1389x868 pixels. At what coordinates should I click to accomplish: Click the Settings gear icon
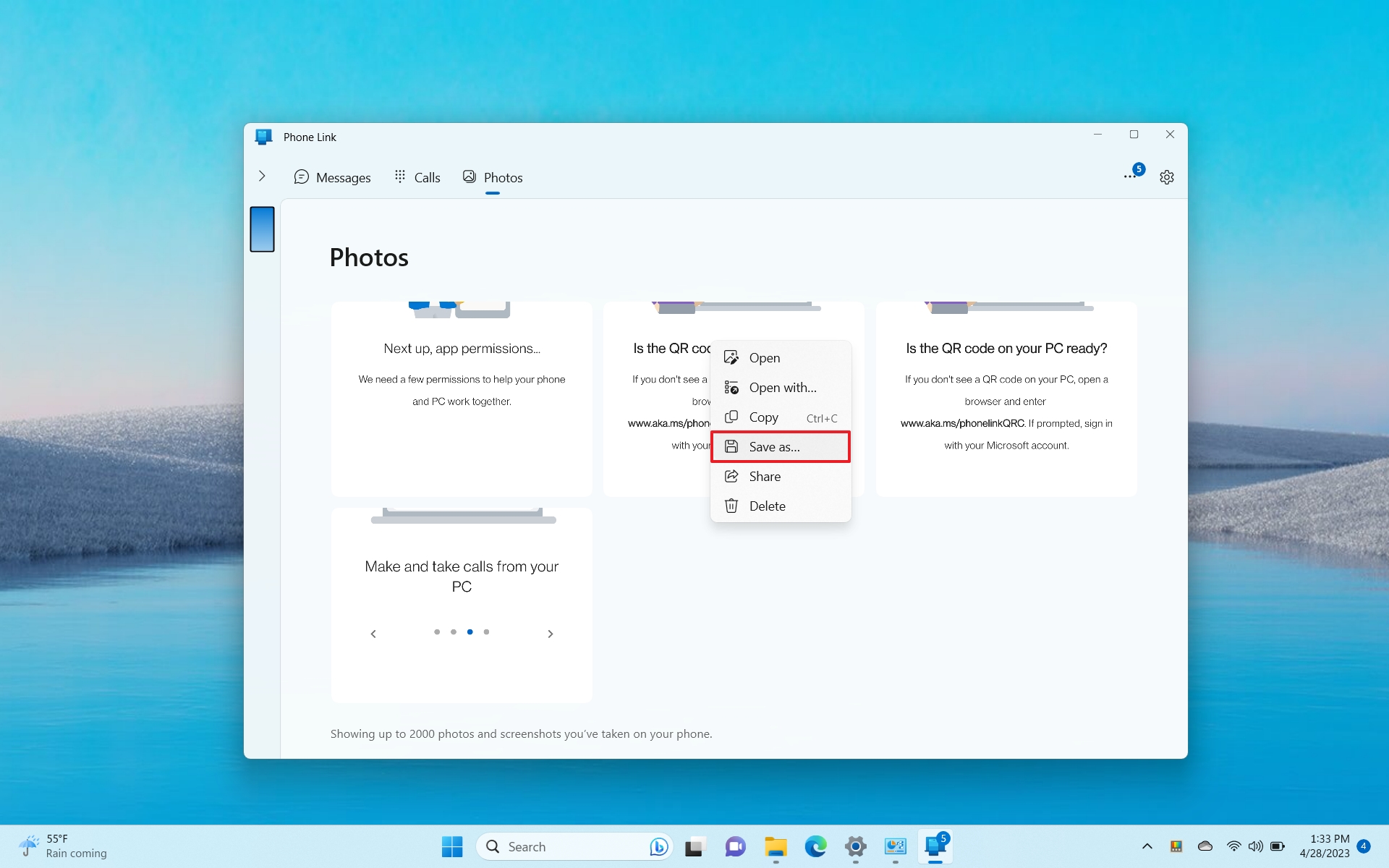pyautogui.click(x=1167, y=178)
